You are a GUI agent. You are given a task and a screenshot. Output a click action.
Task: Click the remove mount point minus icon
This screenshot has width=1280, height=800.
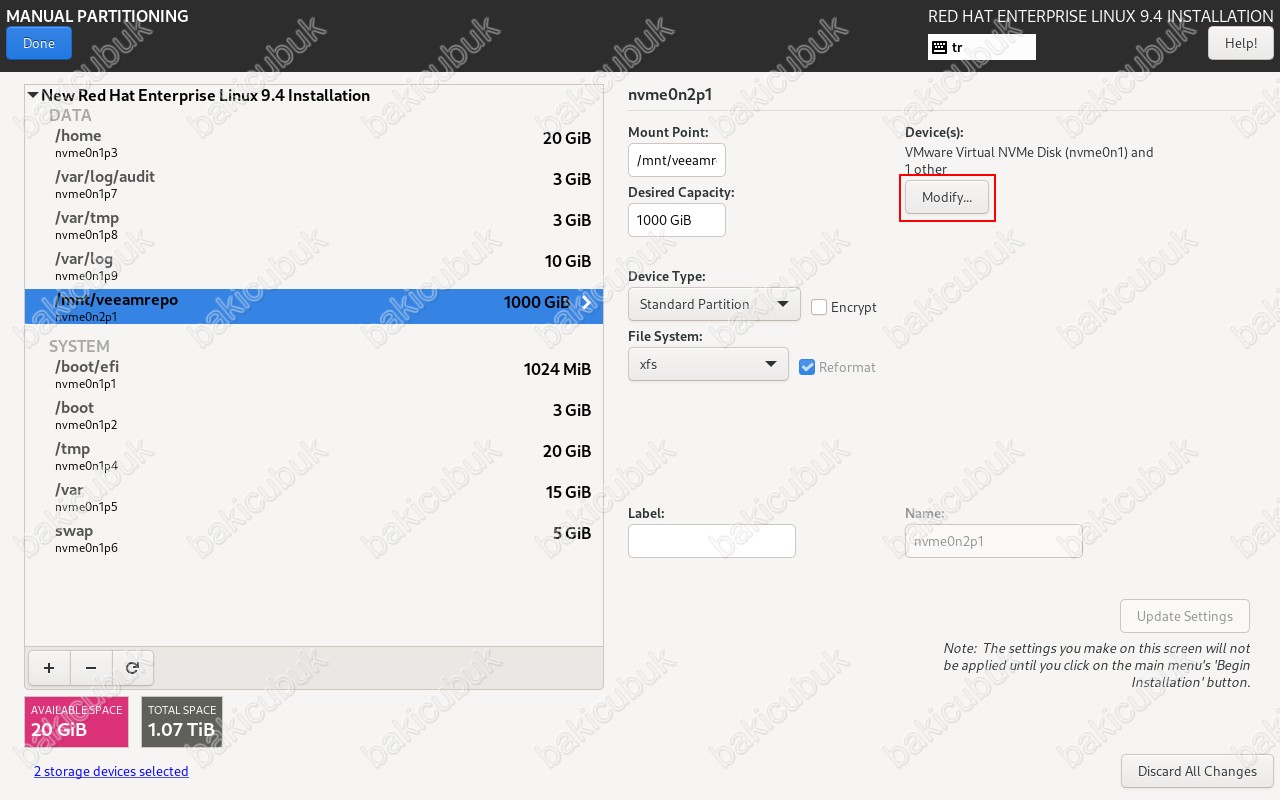click(91, 668)
